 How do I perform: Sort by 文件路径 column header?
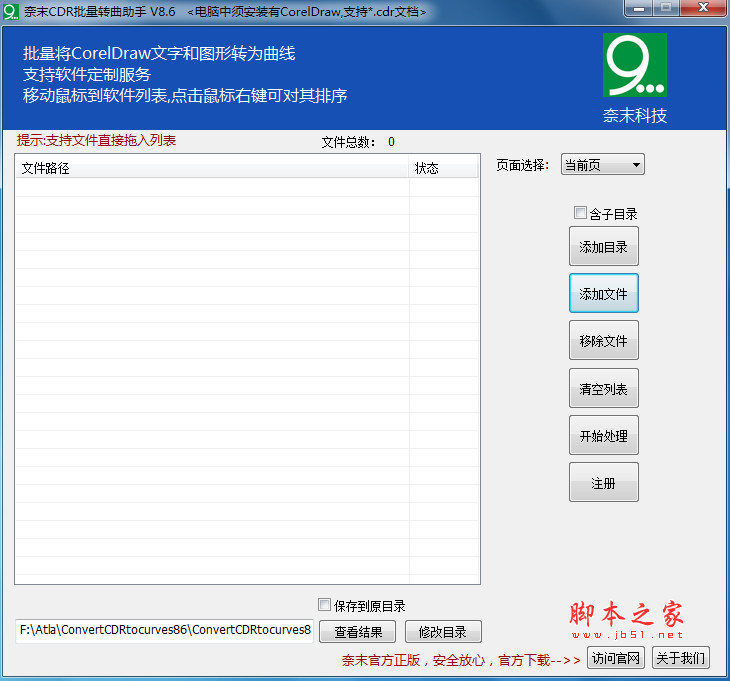pyautogui.click(x=212, y=168)
